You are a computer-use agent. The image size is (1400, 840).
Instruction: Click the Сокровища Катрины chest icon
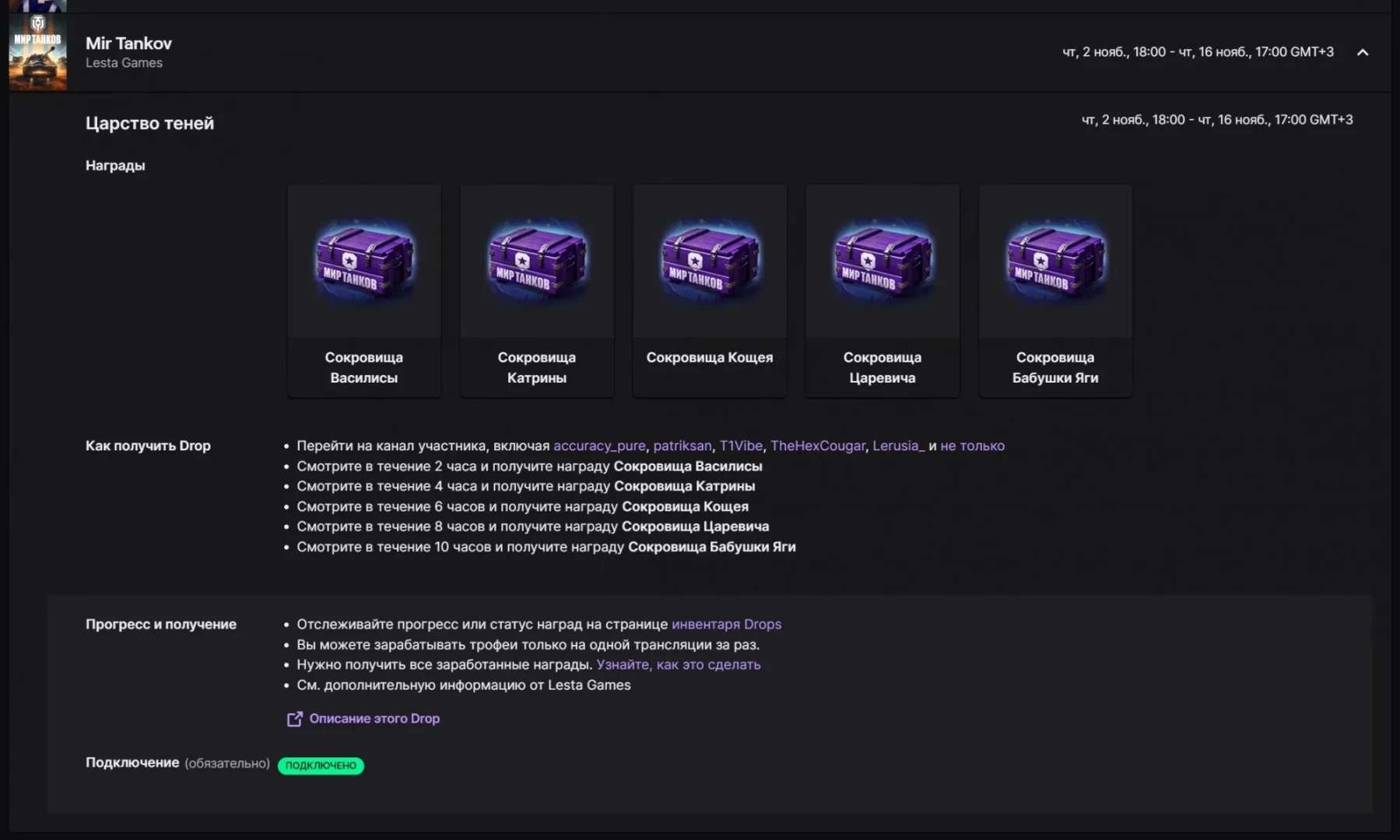pyautogui.click(x=537, y=261)
